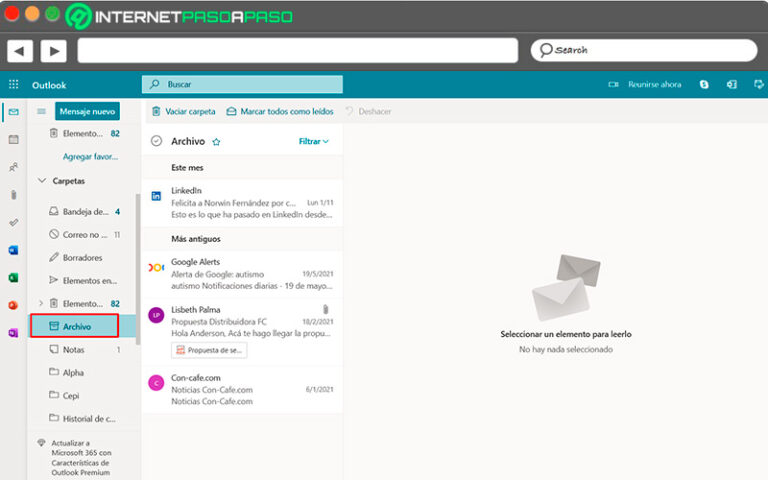Screen dimensions: 768x480
Task: Click the Actualizar a Microsoft 365 link
Action: point(81,457)
